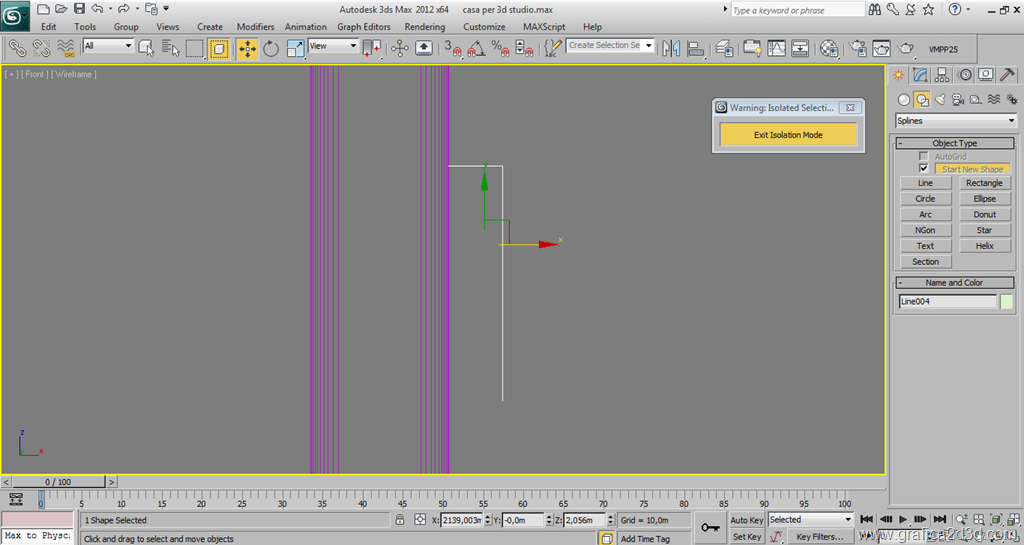Click the Select and Uniform Scale tool
Screen dimensions: 1024x545
(x=296, y=48)
